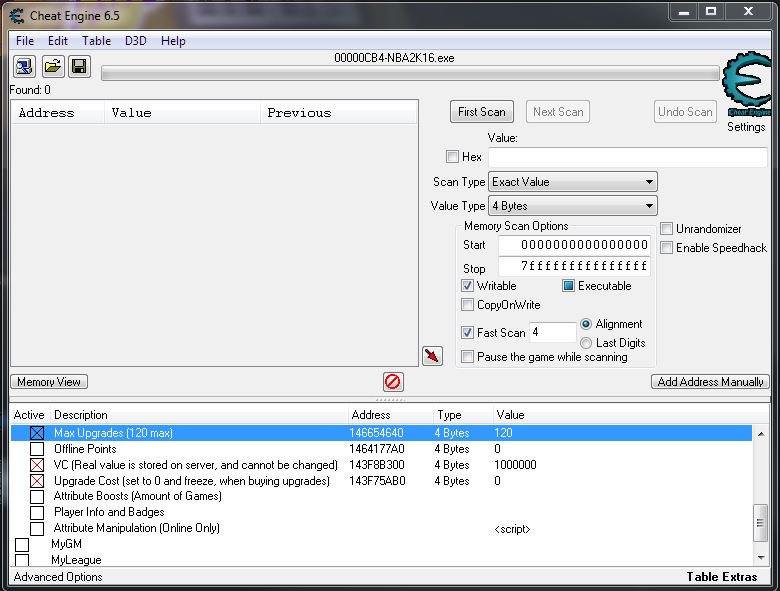Click the Previous column header in results
Viewport: 780px width, 591px height.
pos(338,113)
